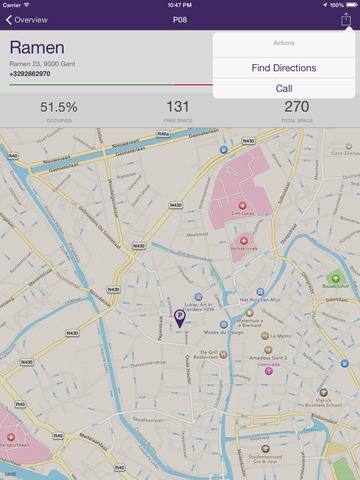This screenshot has width=360, height=480.
Task: Tap the Amadeus Gent 2 restaurant icon
Action: [x=268, y=350]
